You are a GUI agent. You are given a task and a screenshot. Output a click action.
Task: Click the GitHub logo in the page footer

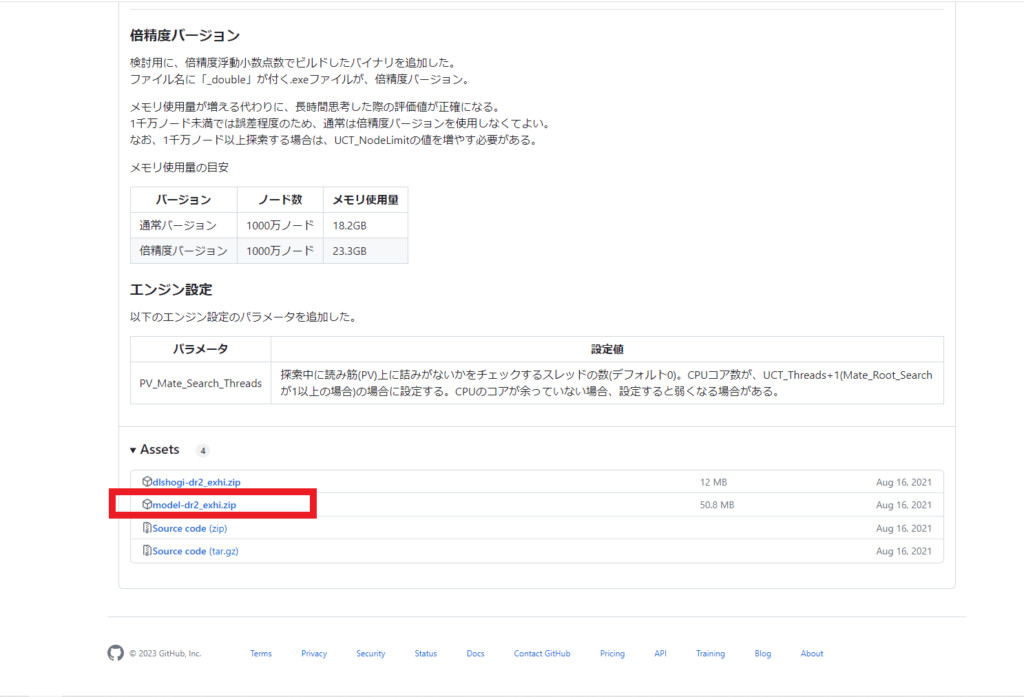[115, 653]
